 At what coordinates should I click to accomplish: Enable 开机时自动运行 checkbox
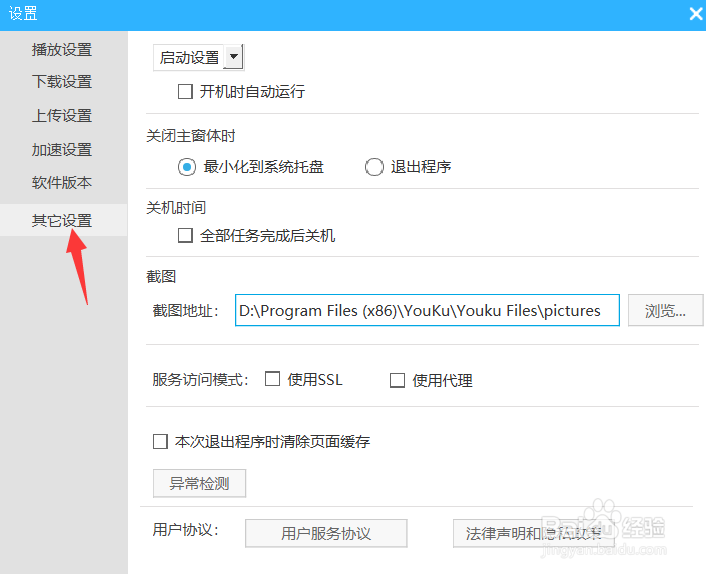tap(185, 92)
